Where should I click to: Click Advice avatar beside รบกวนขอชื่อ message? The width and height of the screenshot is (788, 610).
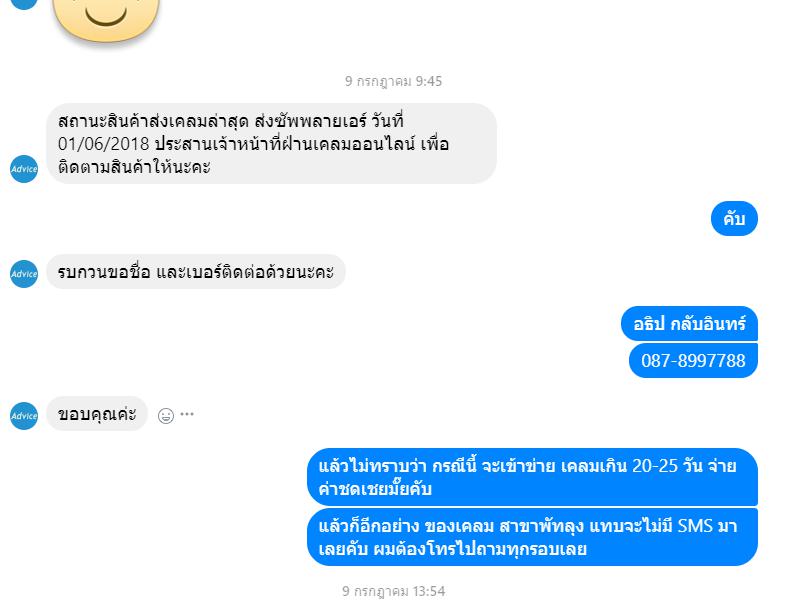point(24,274)
